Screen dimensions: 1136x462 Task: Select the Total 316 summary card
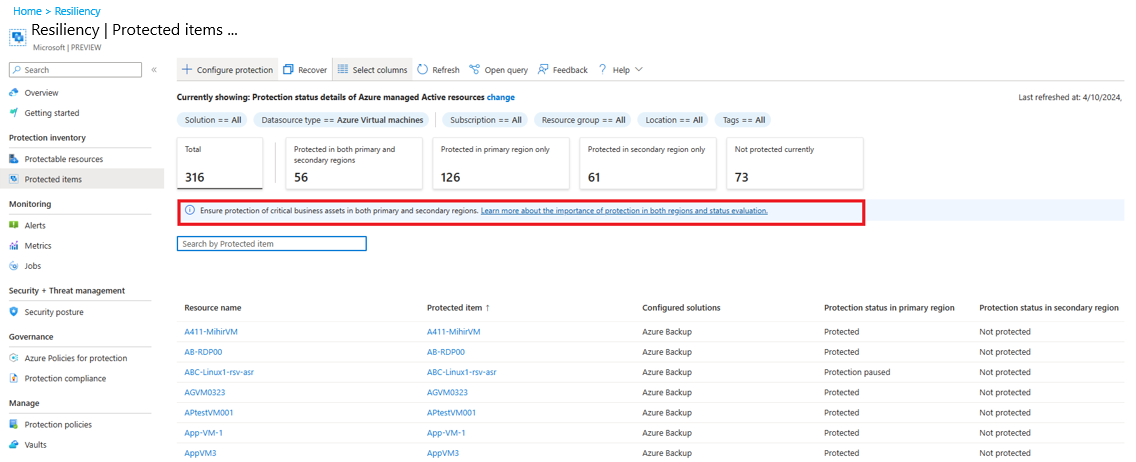pos(220,163)
